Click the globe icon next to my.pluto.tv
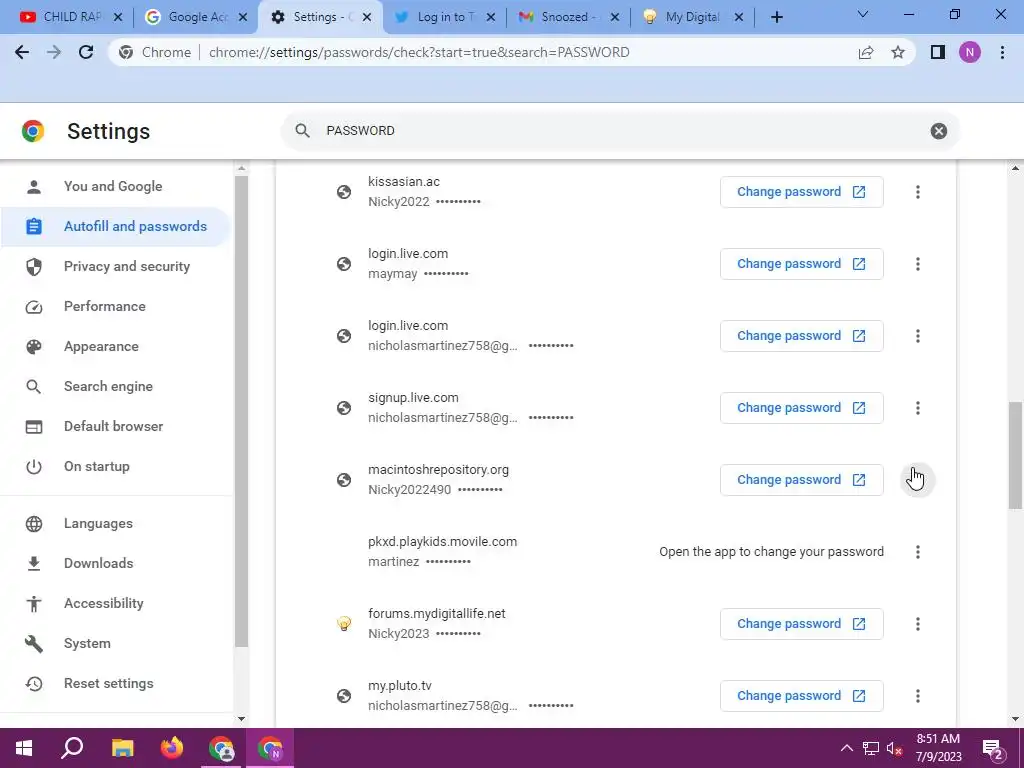This screenshot has width=1024, height=768. (344, 696)
